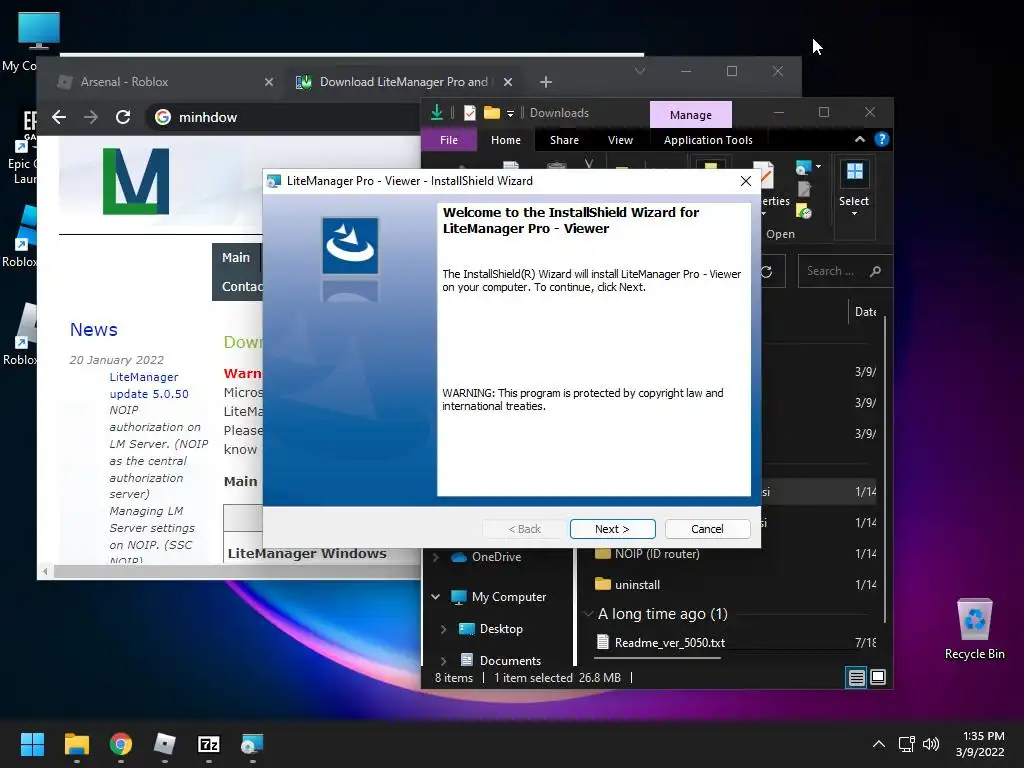This screenshot has width=1024, height=768.
Task: Switch to Home ribbon tab
Action: tap(505, 140)
